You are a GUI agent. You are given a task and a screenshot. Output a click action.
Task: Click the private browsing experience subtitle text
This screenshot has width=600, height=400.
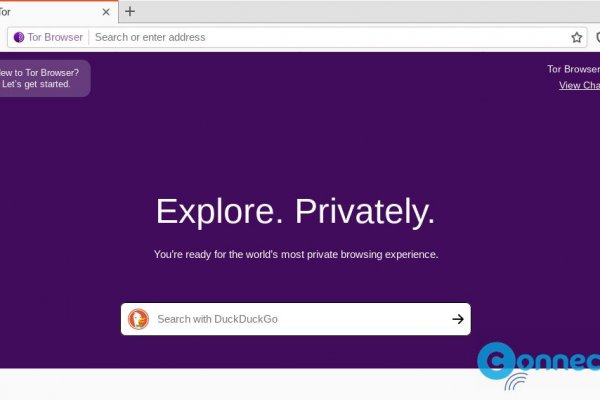[296, 255]
